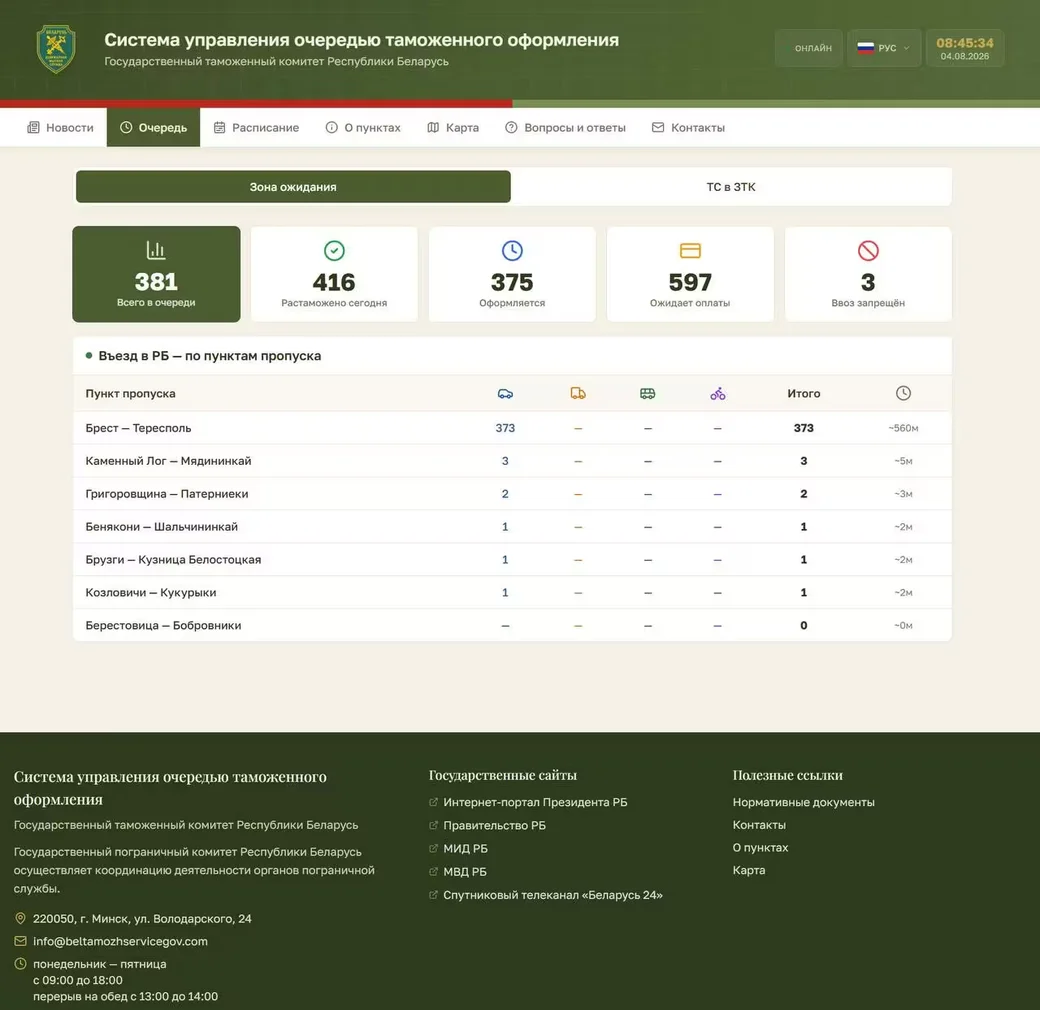Select Брузги — Кузница Белостоцкая row
Screen dimensions: 1040x1010
click(512, 560)
